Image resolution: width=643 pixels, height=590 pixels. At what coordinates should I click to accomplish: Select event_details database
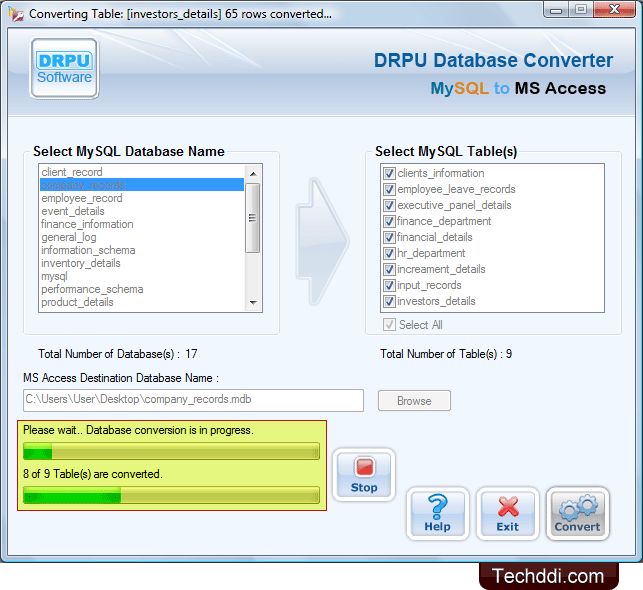click(142, 211)
